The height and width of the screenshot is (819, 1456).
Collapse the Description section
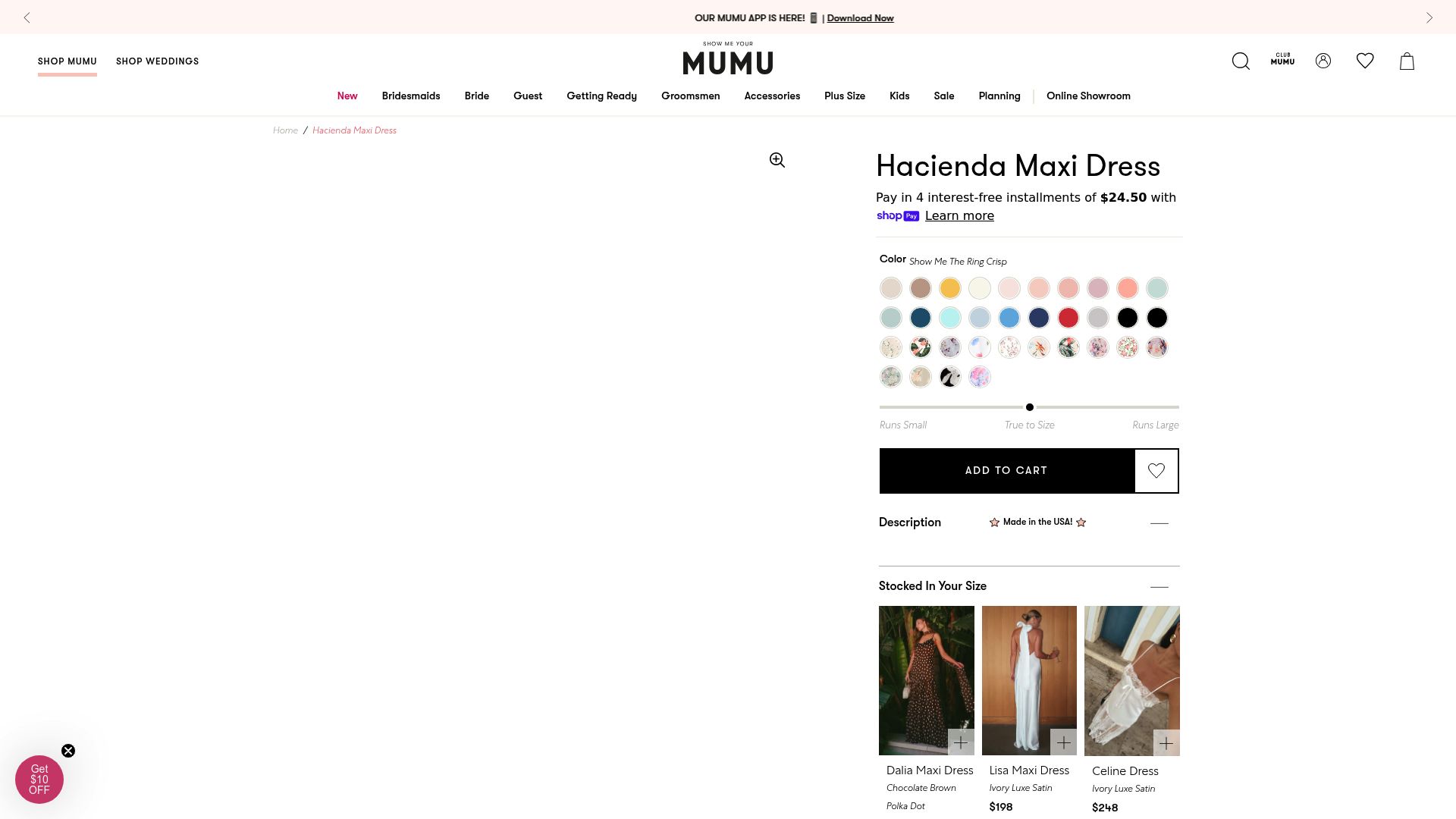tap(1159, 523)
